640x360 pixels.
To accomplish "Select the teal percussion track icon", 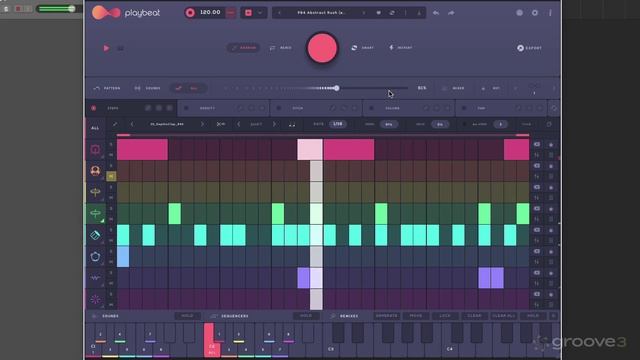I will (95, 235).
